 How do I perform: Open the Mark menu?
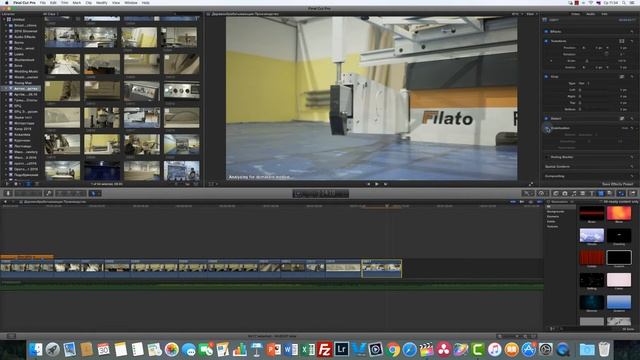point(76,3)
